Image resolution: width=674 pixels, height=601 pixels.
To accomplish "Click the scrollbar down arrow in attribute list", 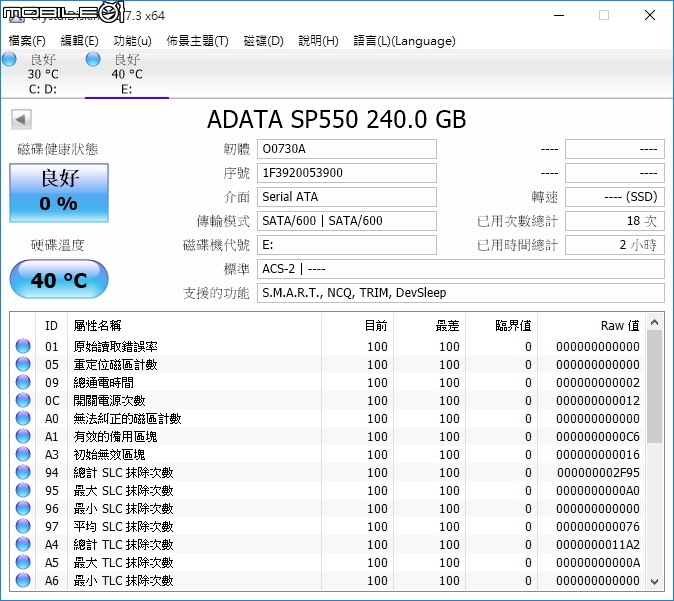I will [655, 581].
